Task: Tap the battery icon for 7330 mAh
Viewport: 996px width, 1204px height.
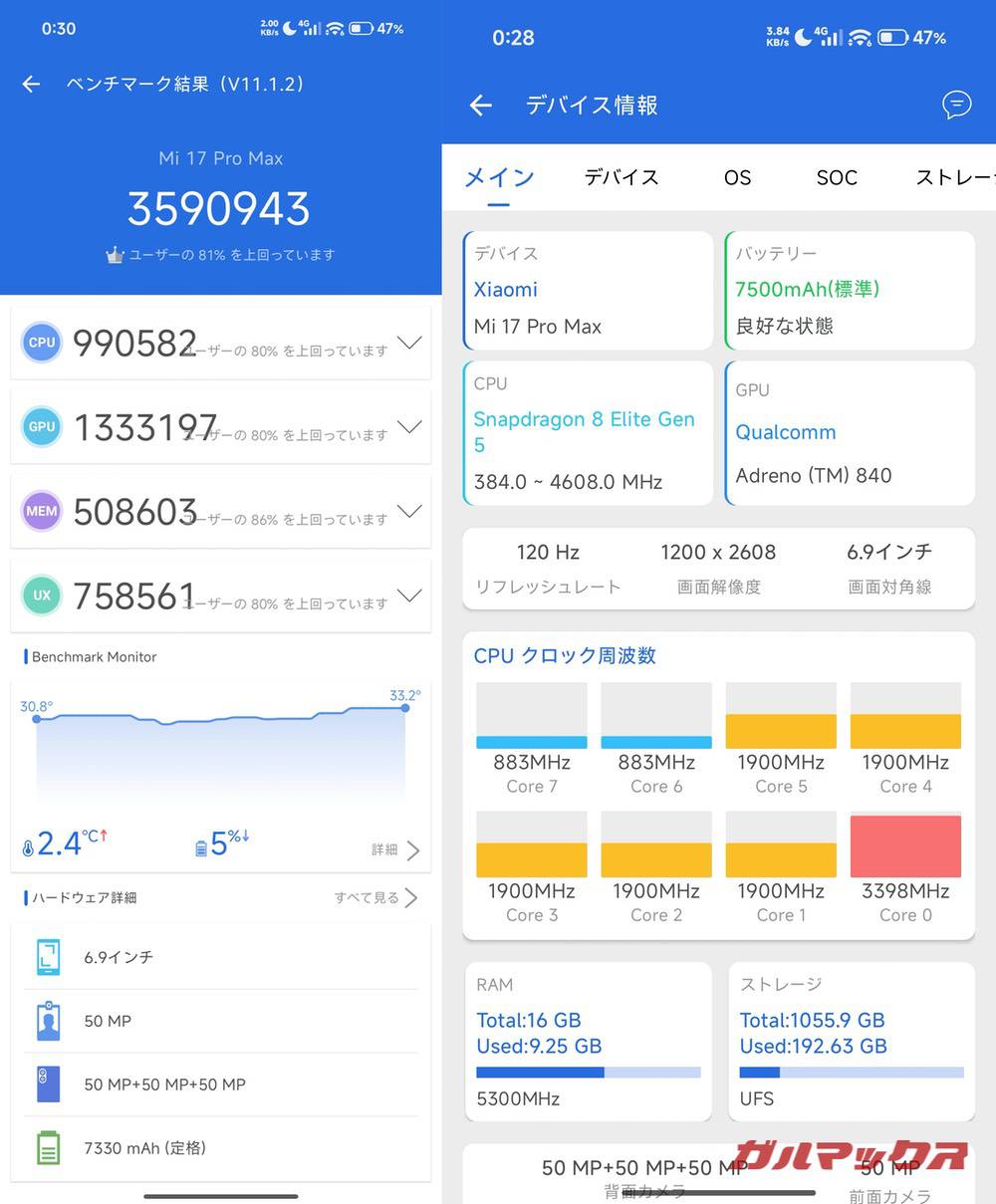Action: click(48, 1148)
